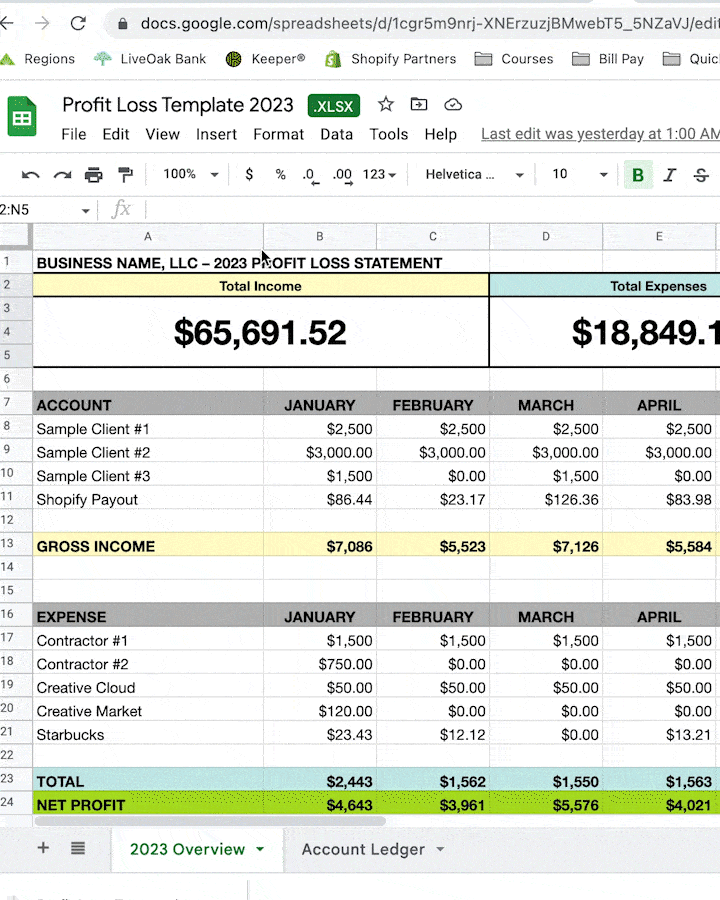Format as currency with dollar icon
720x900 pixels.
coord(249,174)
